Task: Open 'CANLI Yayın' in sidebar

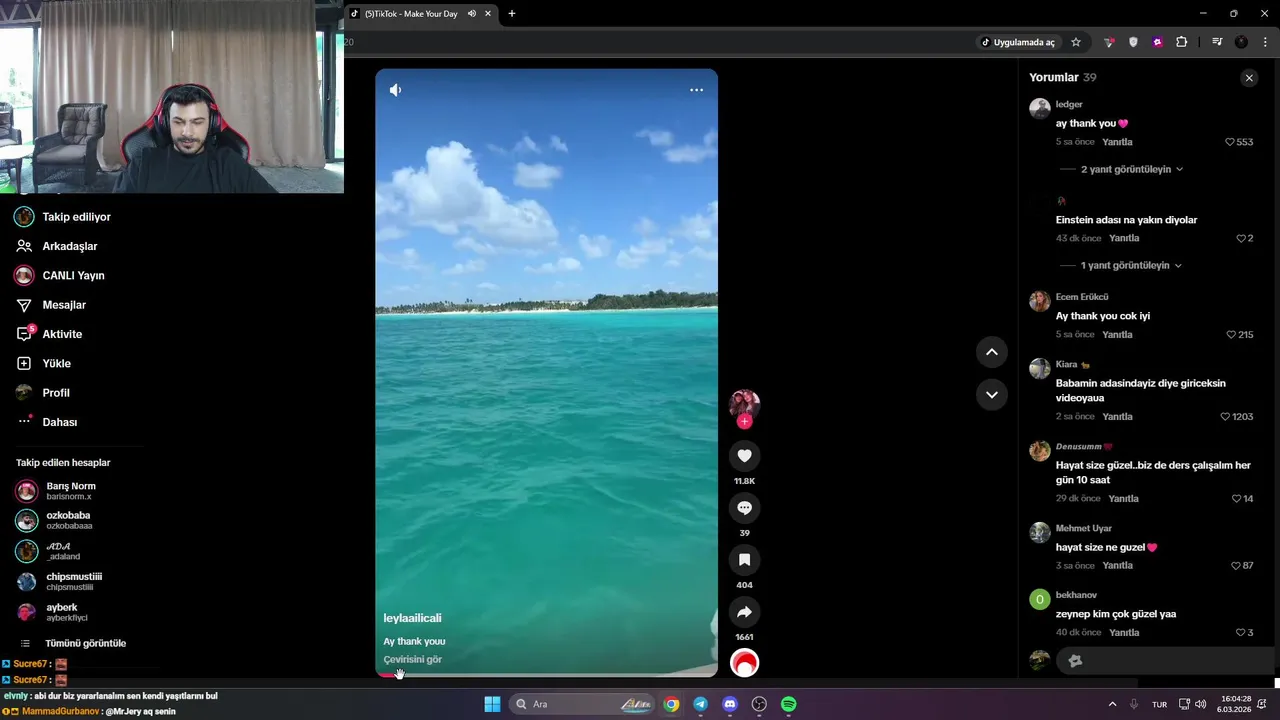Action: tap(73, 275)
